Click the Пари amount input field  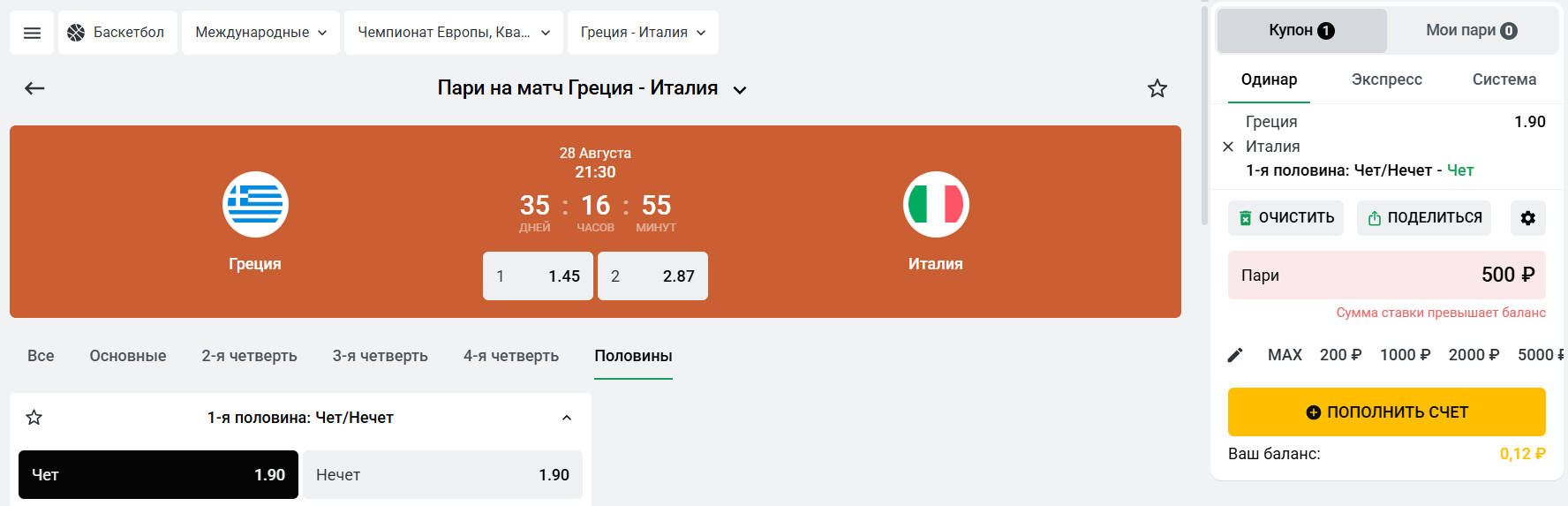(x=1386, y=275)
